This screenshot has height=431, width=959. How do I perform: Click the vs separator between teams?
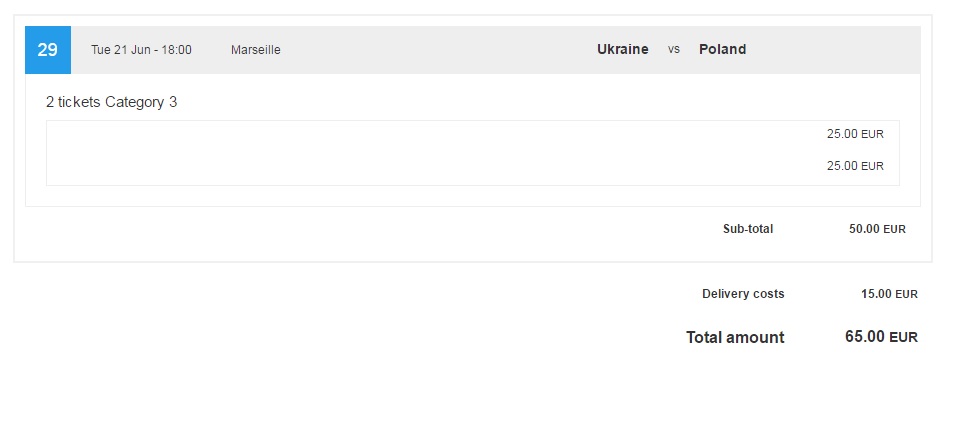(673, 50)
